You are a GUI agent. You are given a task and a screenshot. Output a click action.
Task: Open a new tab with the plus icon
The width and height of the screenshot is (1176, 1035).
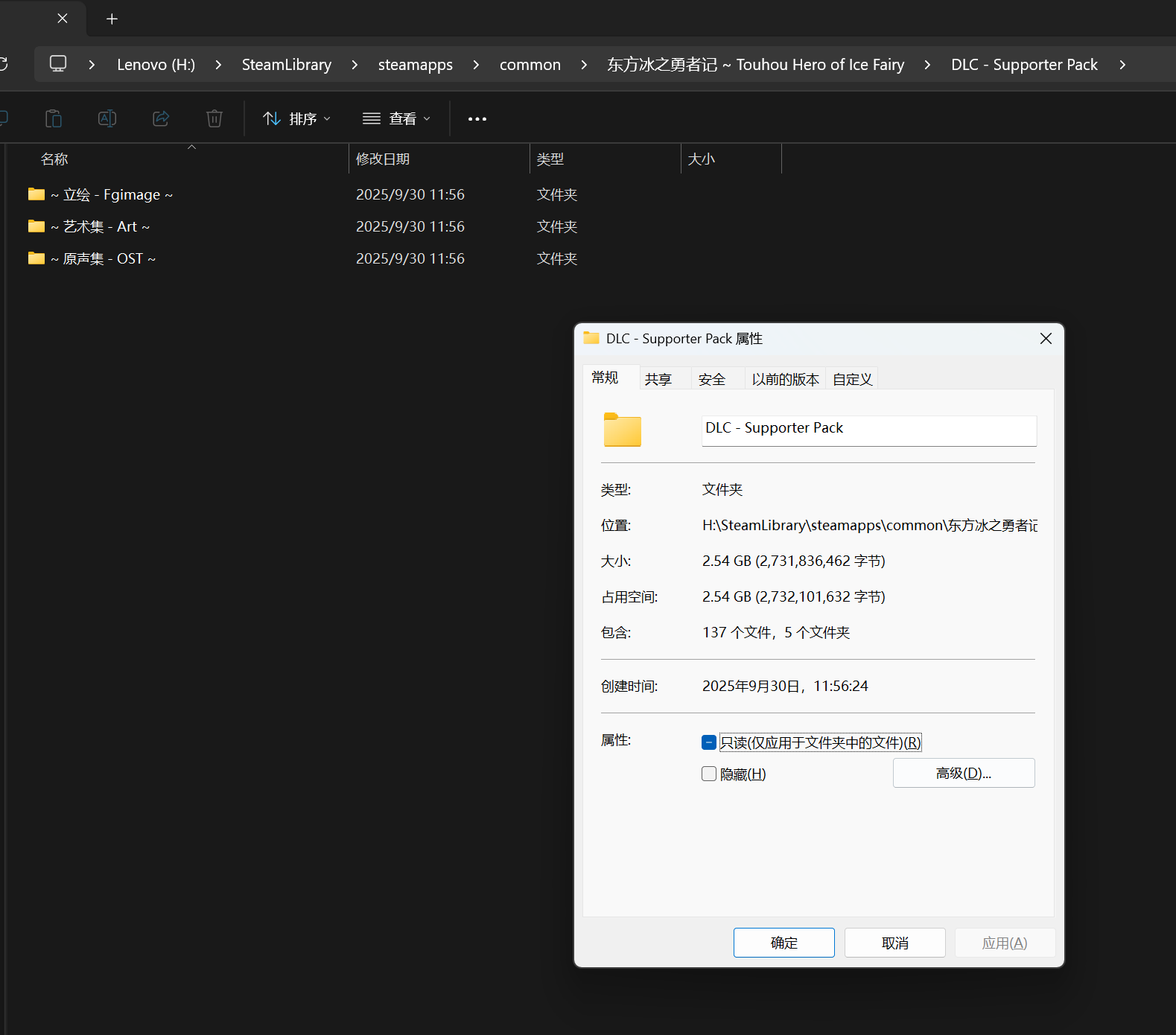click(112, 19)
